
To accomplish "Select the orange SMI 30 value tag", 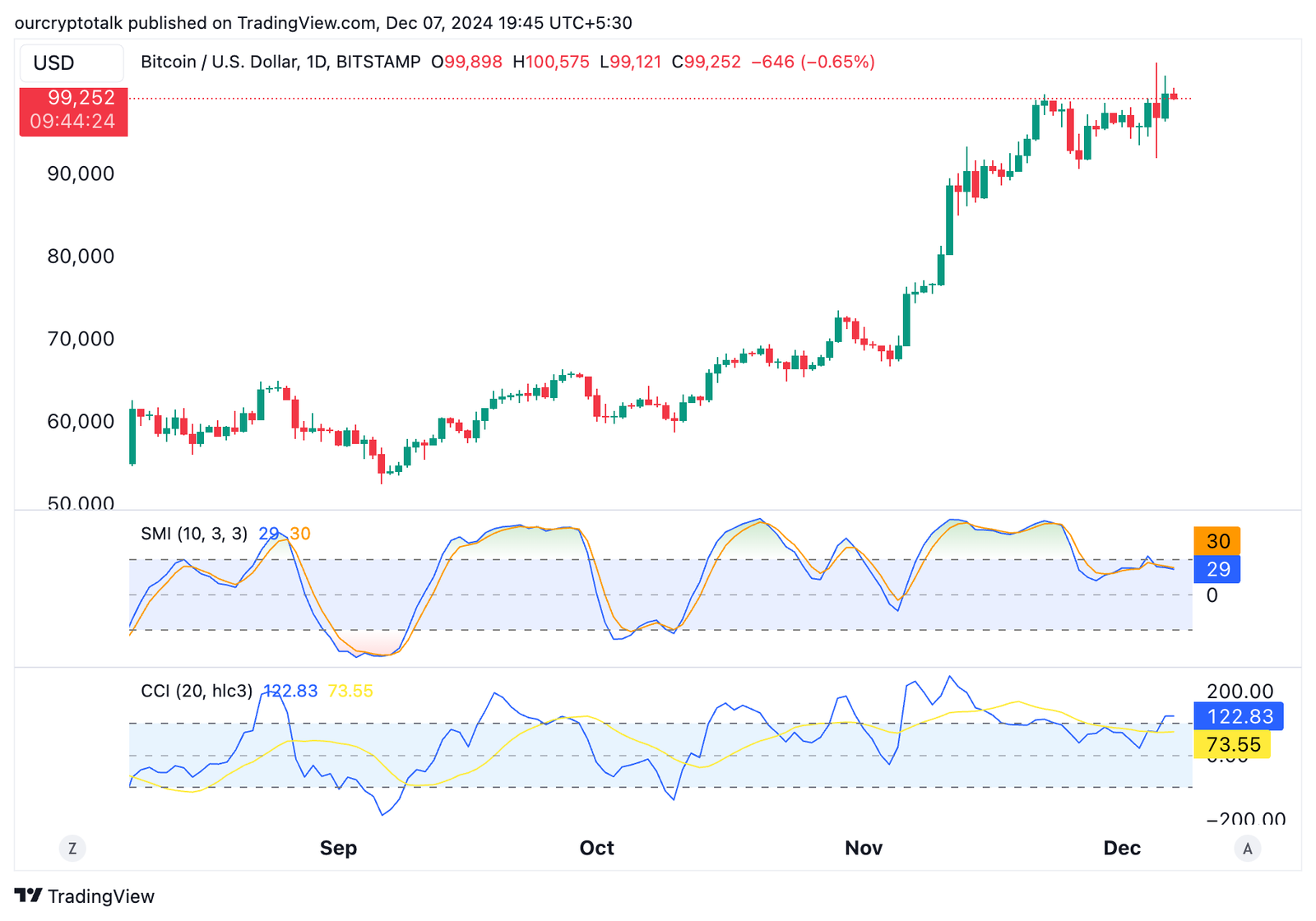I will pos(1216,541).
